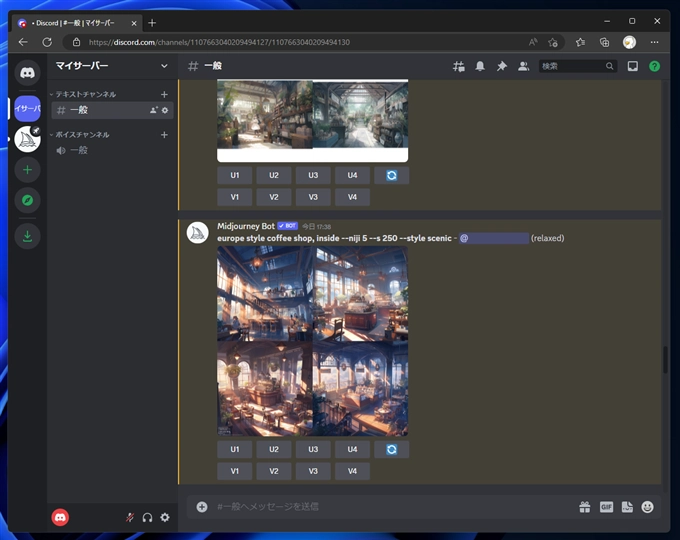Select the マイサーバー server icon
Screen dimensions: 680x540
27,108
